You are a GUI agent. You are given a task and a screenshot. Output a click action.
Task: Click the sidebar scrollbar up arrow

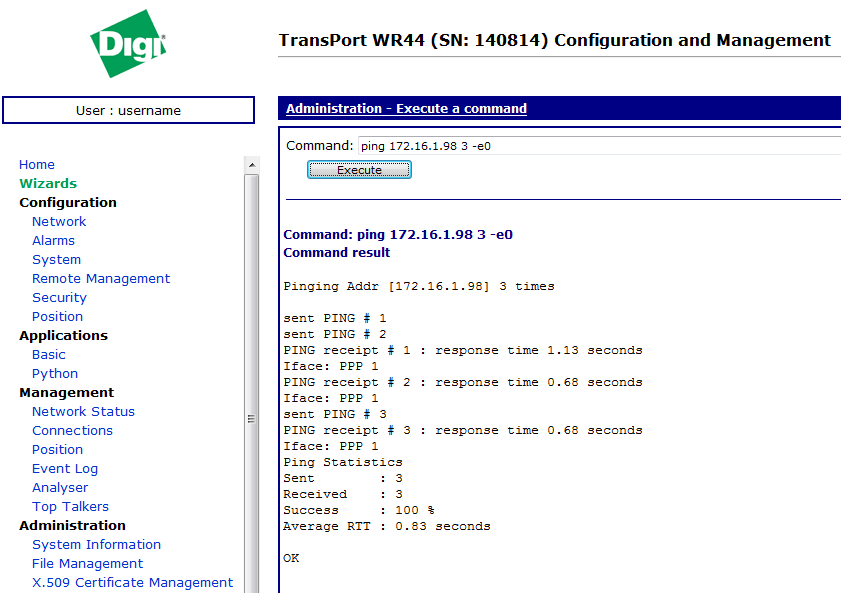(251, 165)
